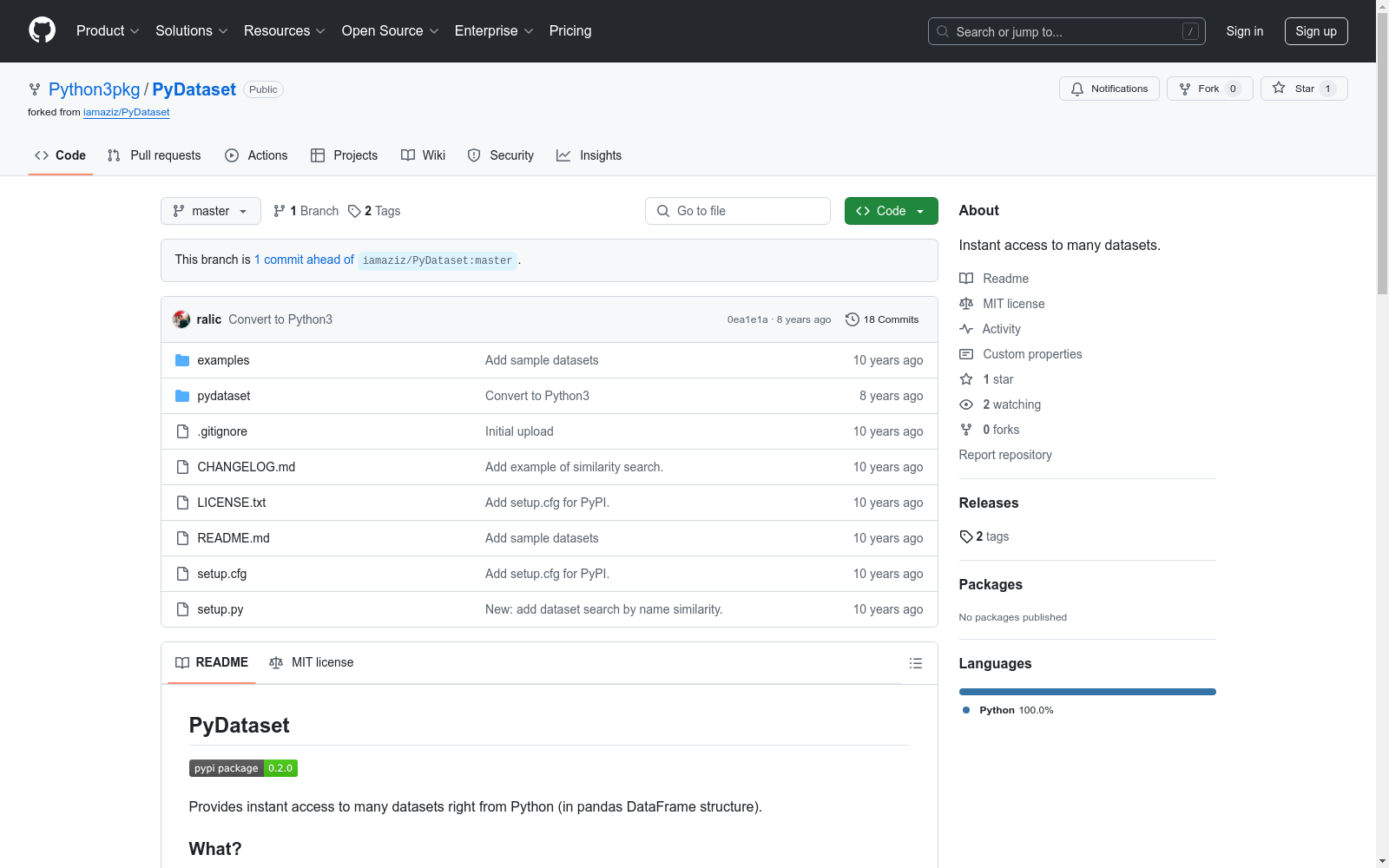View 18 Commits history
The image size is (1389, 868).
coord(882,319)
